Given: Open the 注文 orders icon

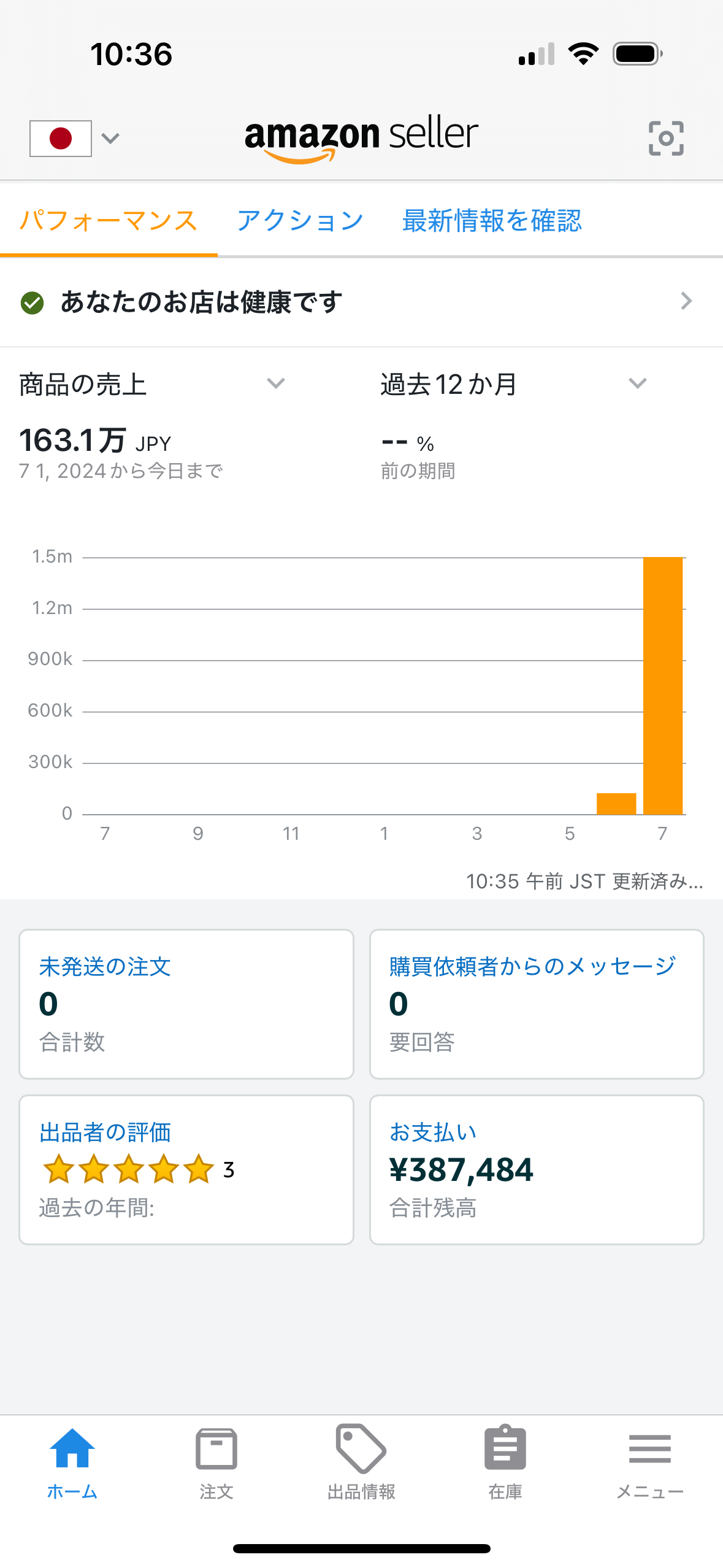Looking at the screenshot, I should coord(216,1448).
